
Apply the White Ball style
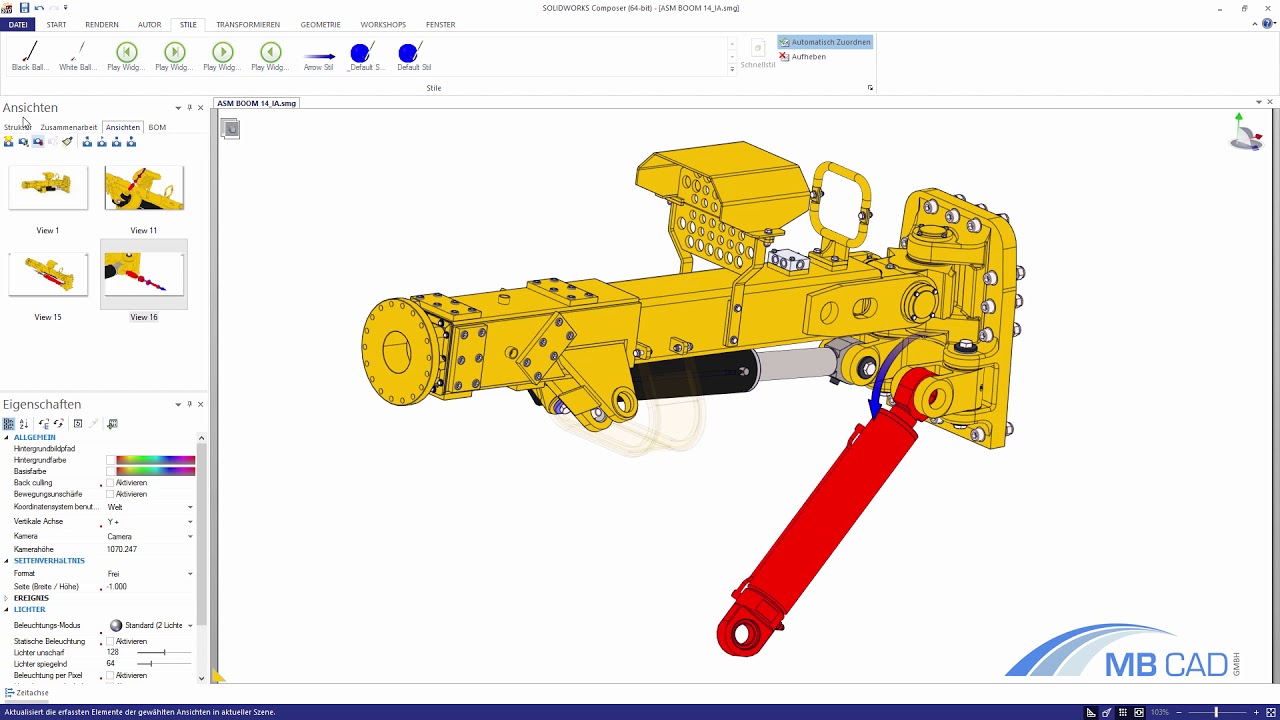pos(78,56)
